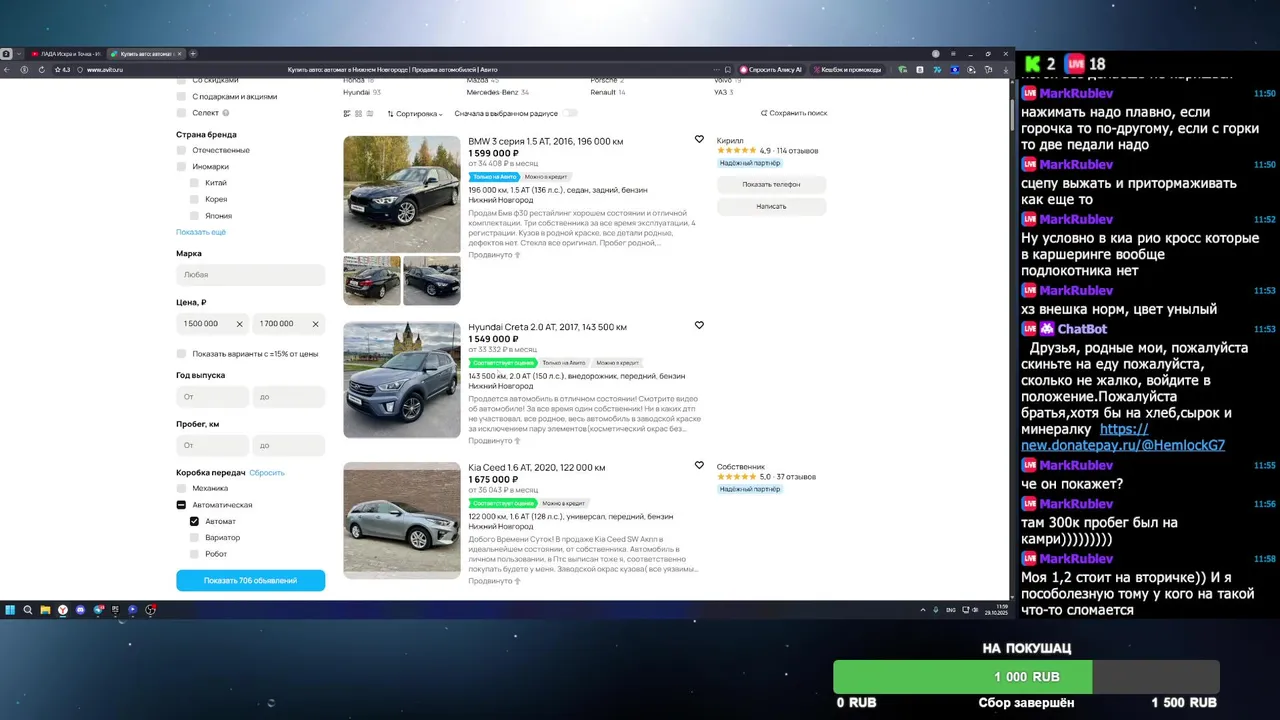The height and width of the screenshot is (720, 1280).
Task: Click Сбросить next to Коробка передач
Action: (267, 472)
